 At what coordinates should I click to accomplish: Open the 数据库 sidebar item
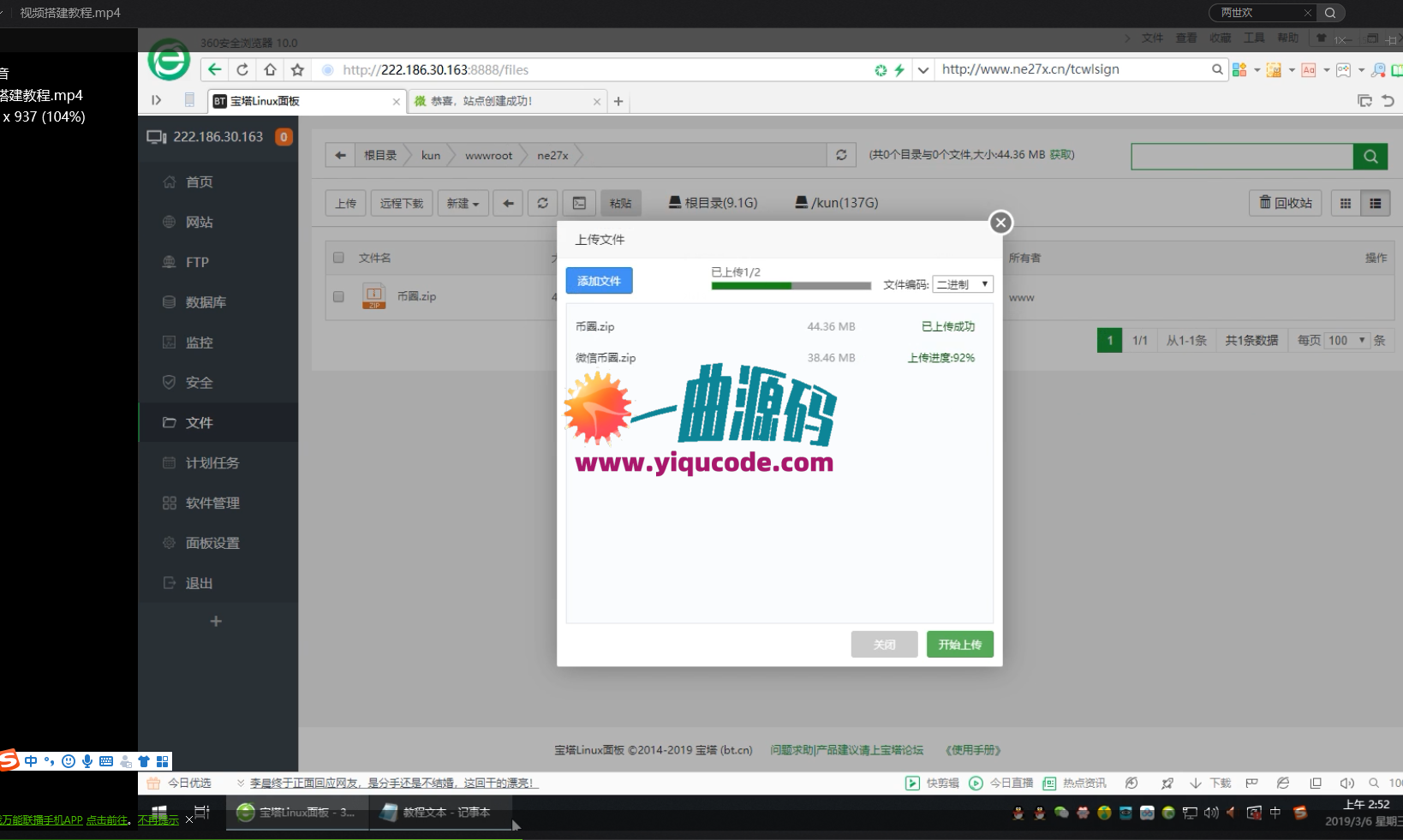[218, 302]
